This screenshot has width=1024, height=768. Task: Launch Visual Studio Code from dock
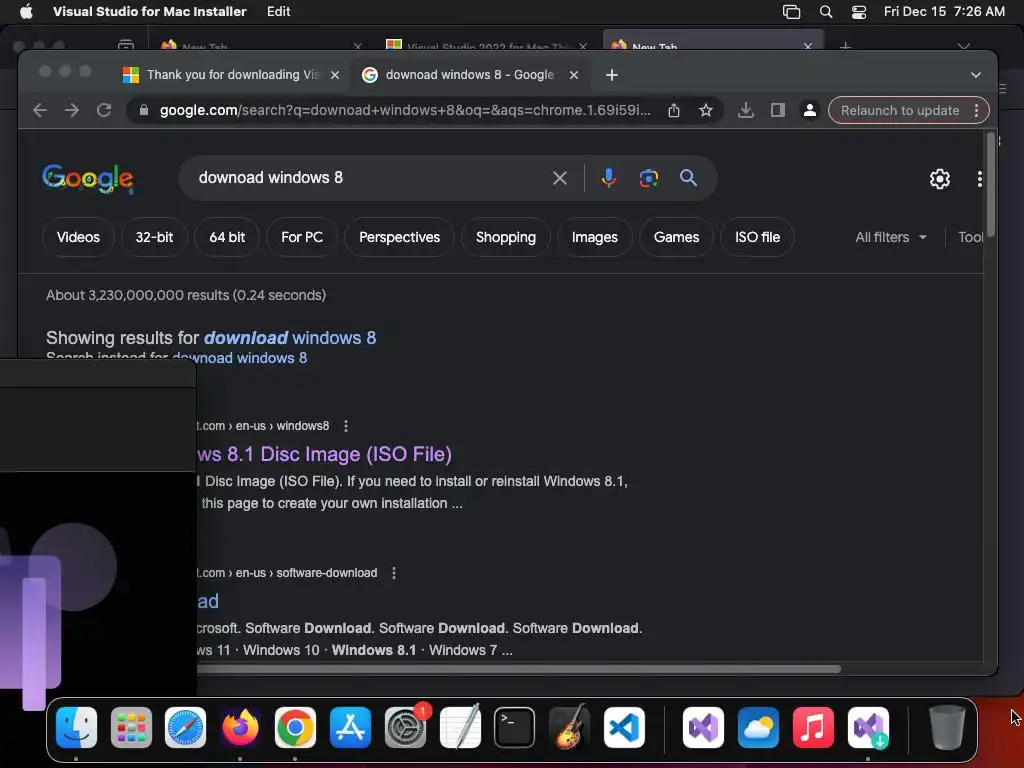[624, 728]
